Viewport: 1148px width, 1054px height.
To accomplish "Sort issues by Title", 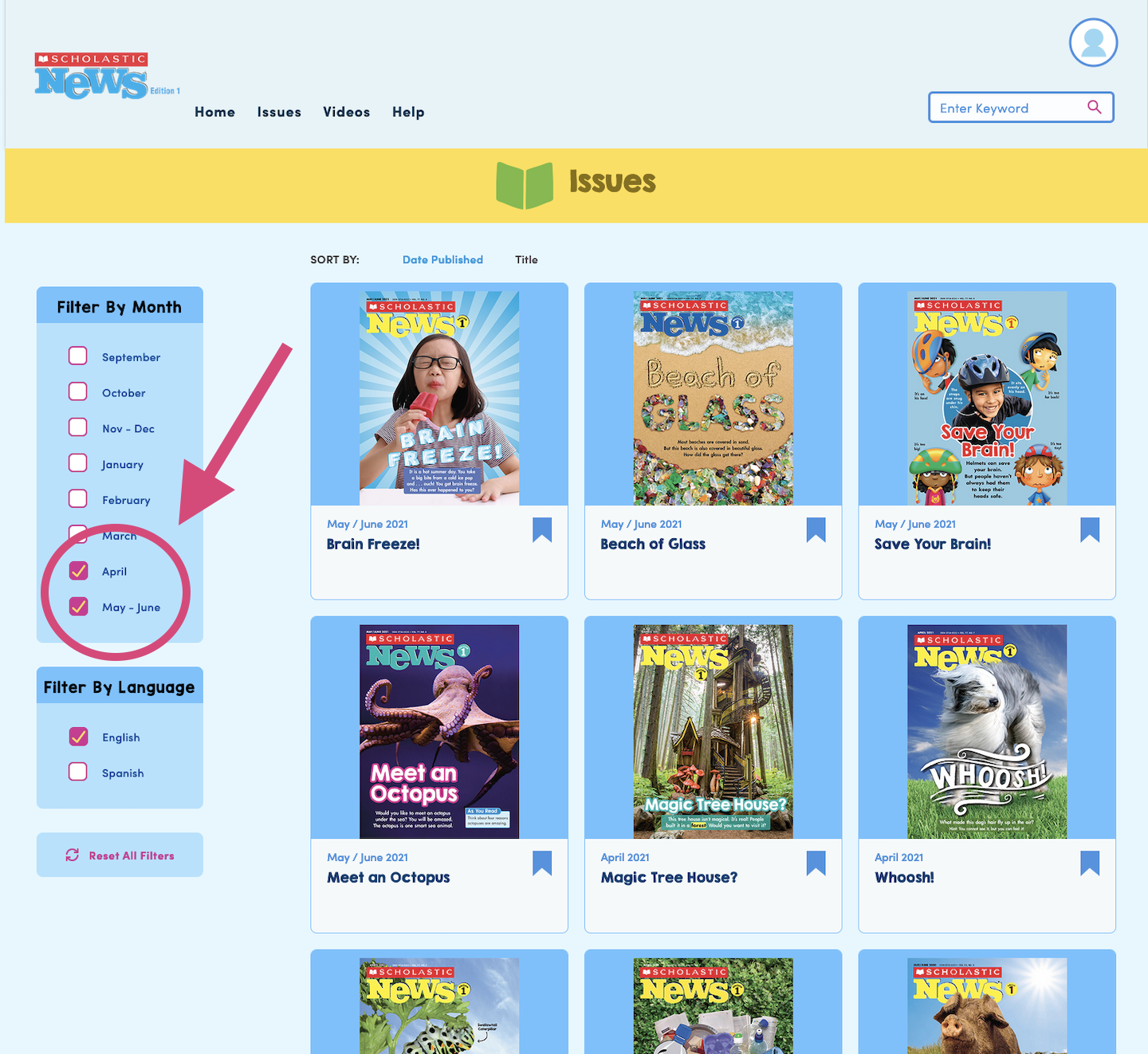I will tap(526, 260).
